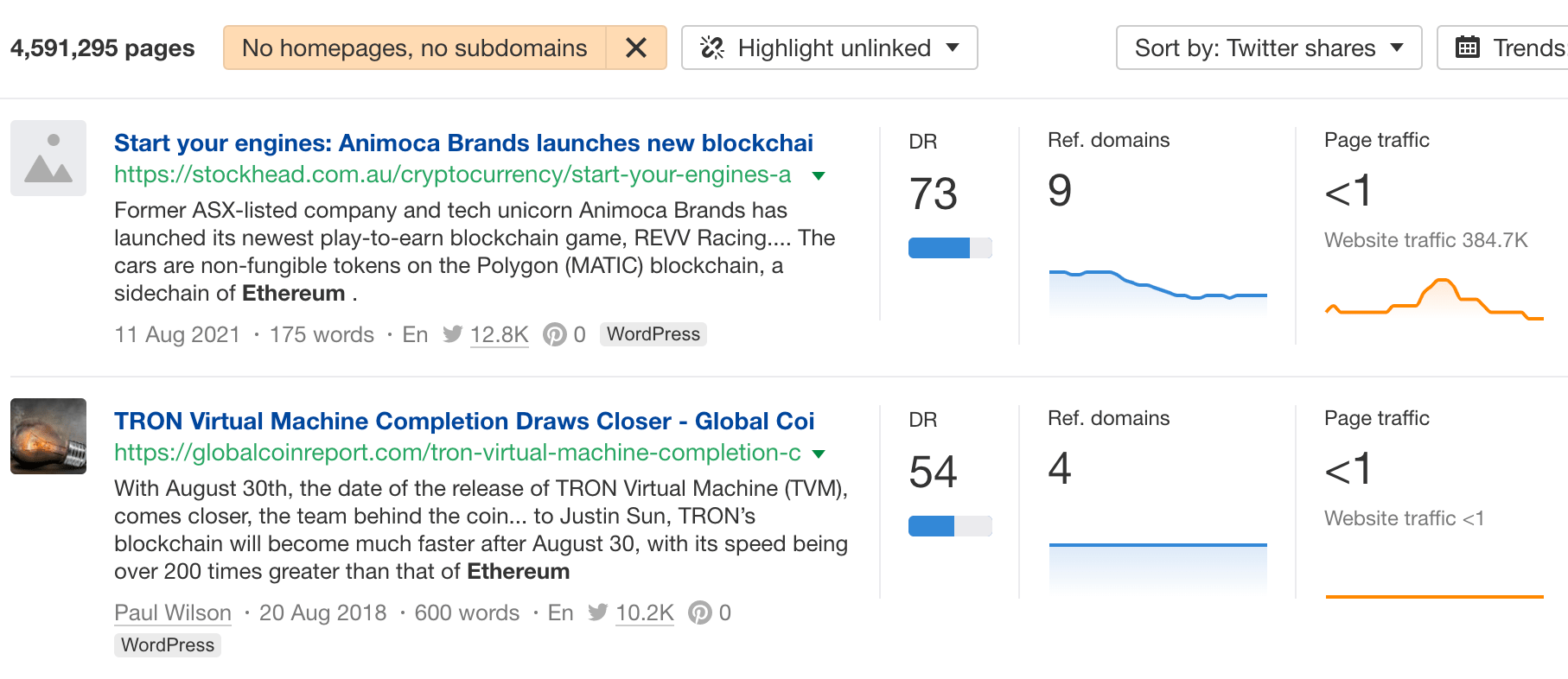Viewport: 1568px width, 679px height.
Task: Click the Paul Wilson author link
Action: point(172,612)
